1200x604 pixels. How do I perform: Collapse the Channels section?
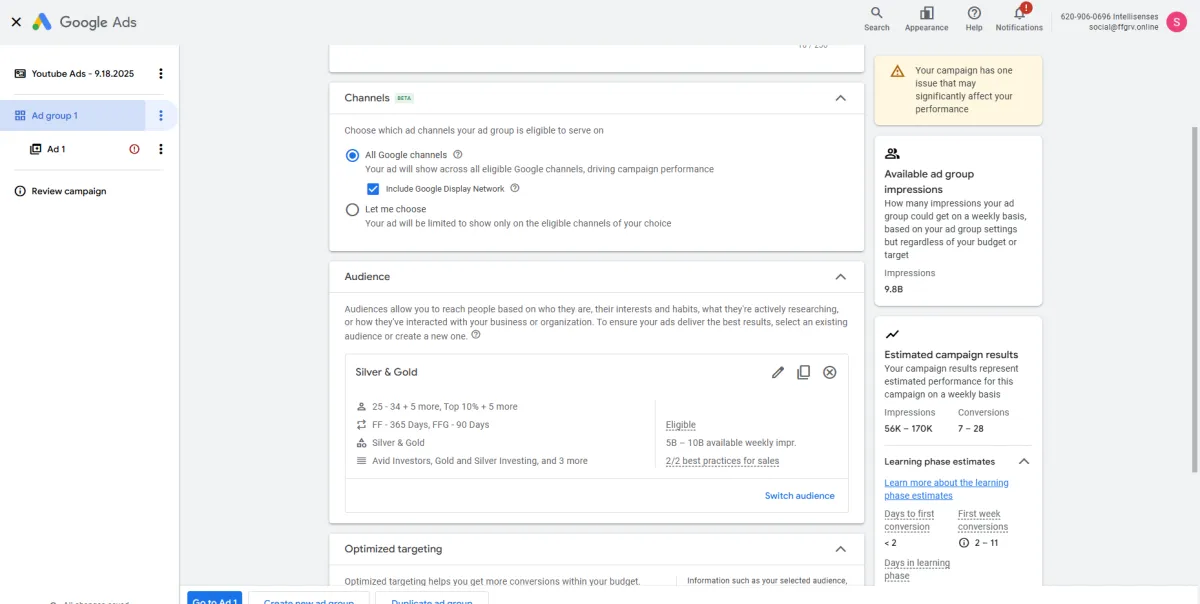[x=840, y=98]
